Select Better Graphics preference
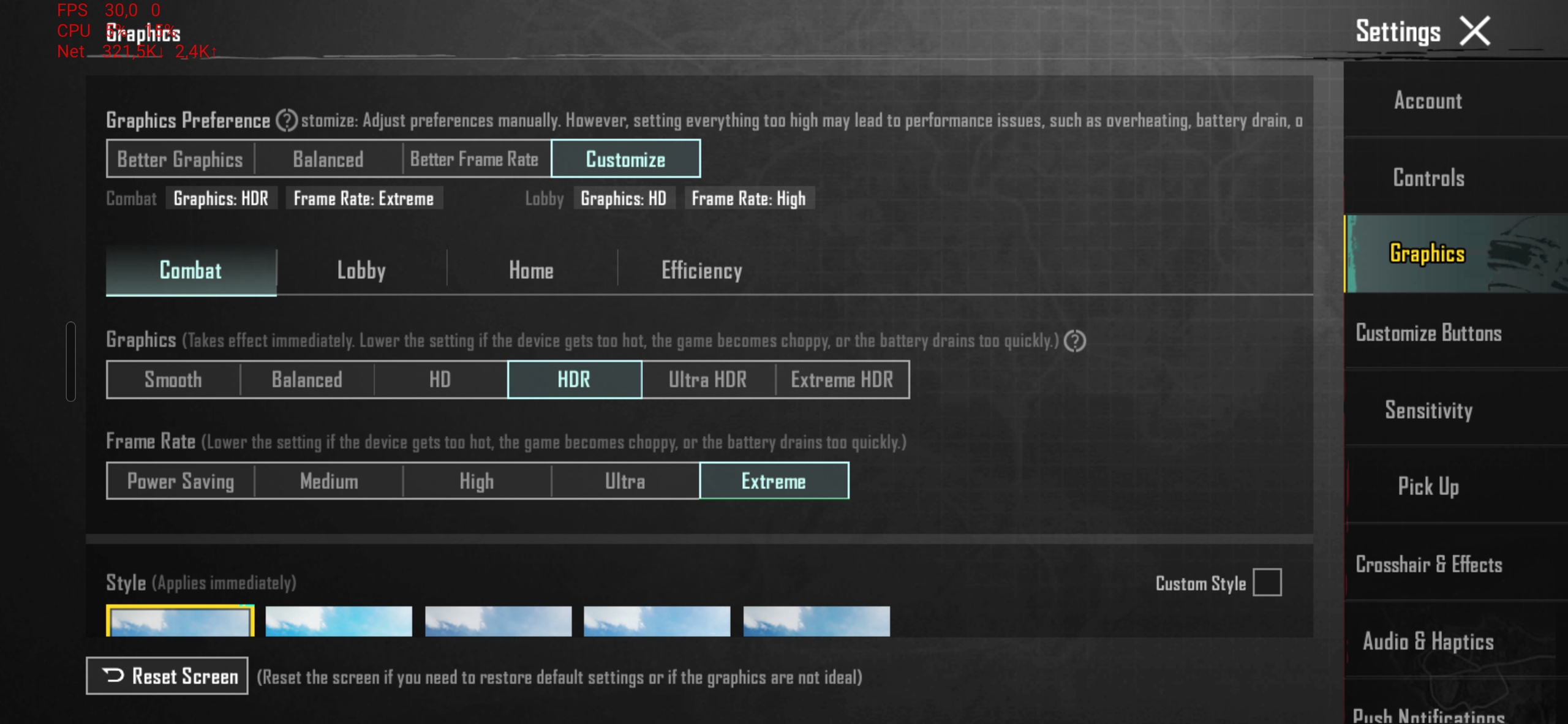This screenshot has width=1568, height=724. [x=180, y=159]
